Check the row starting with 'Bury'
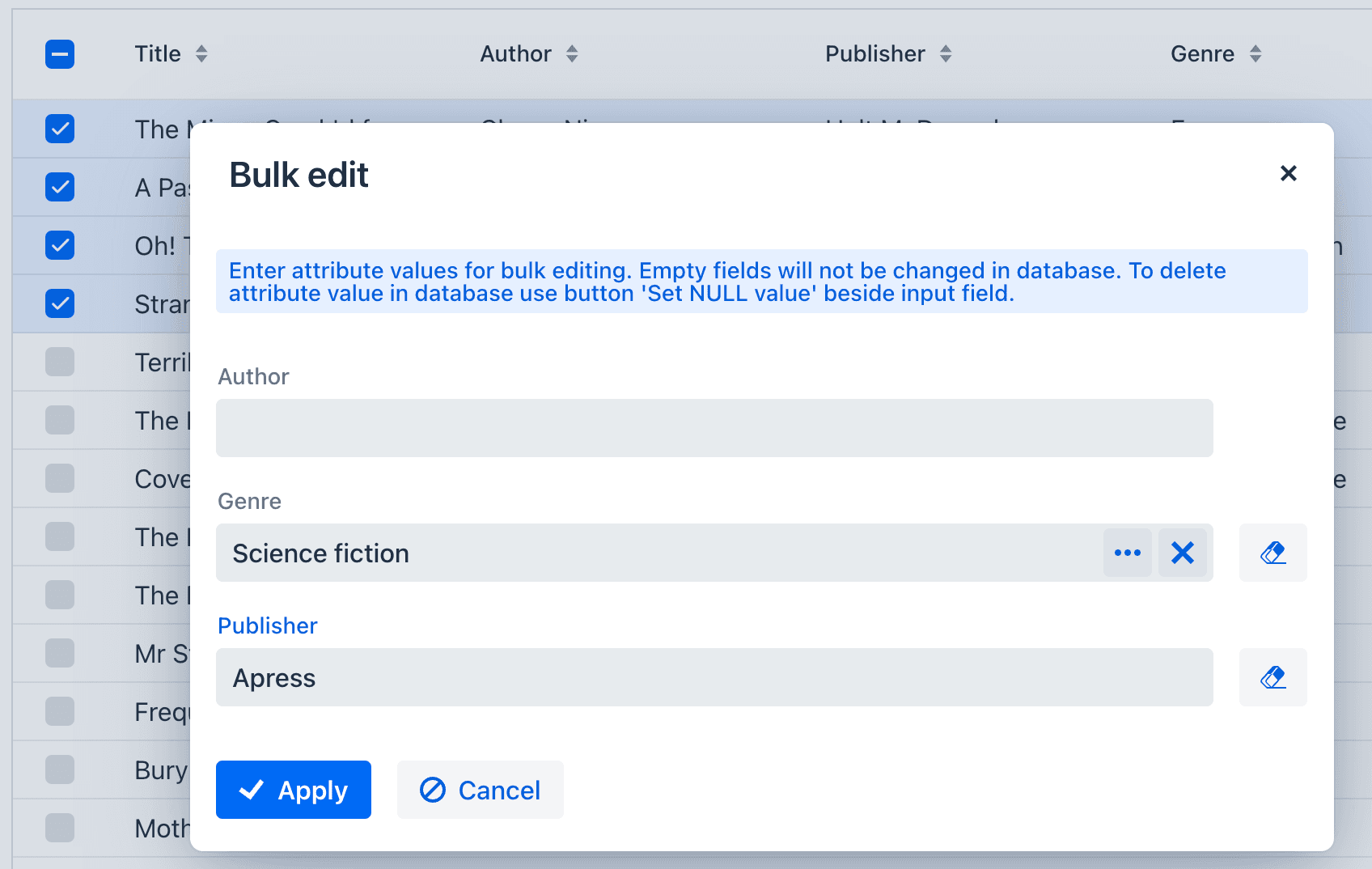Viewport: 1372px width, 869px height. point(60,769)
